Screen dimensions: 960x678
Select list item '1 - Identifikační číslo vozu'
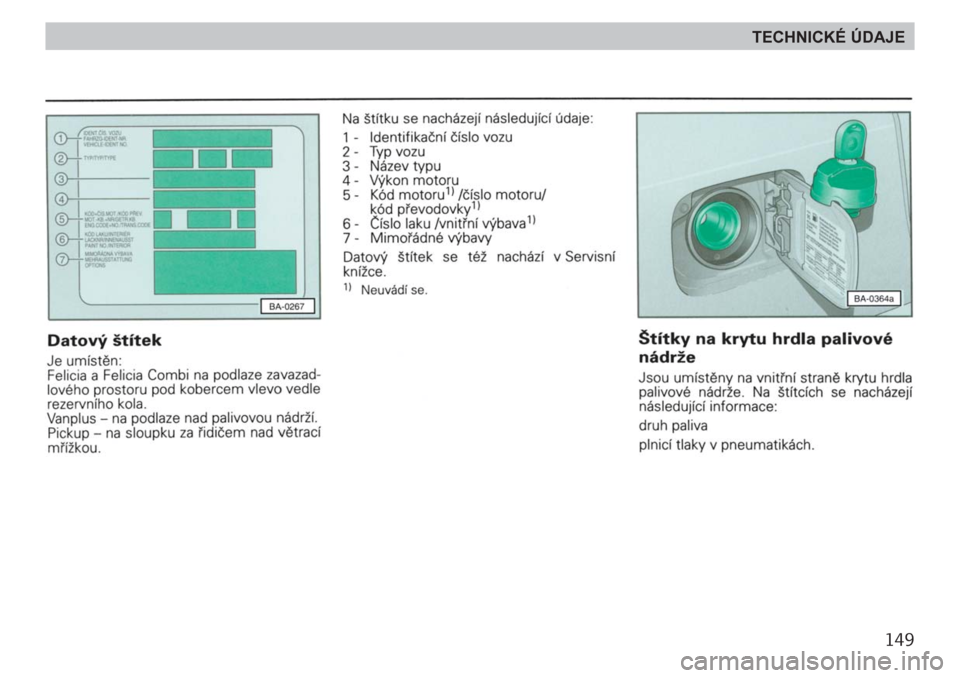[428, 137]
